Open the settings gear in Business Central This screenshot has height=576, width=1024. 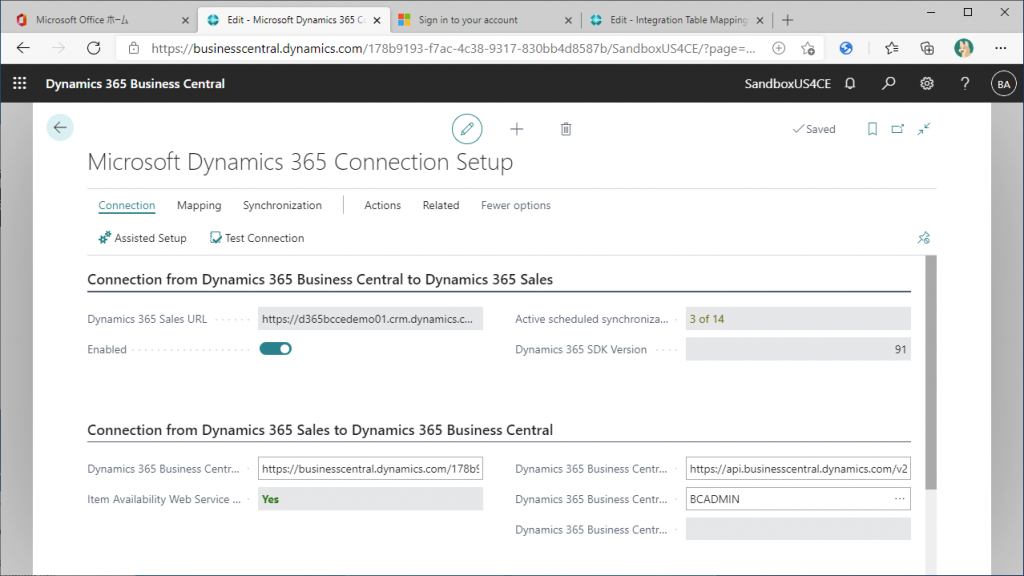point(927,84)
